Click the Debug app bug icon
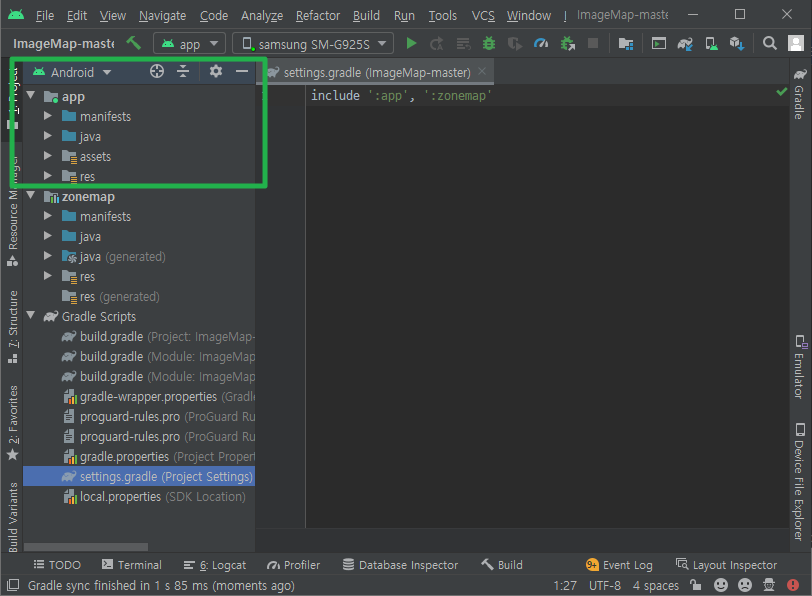This screenshot has width=812, height=596. tap(488, 43)
